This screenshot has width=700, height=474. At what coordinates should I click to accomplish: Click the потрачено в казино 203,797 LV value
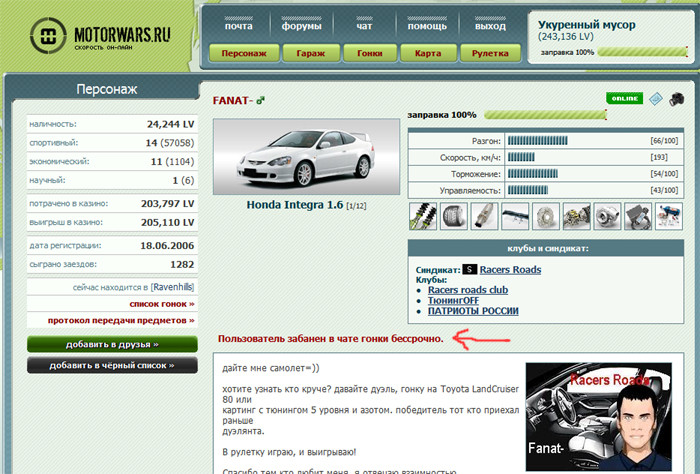pyautogui.click(x=167, y=204)
